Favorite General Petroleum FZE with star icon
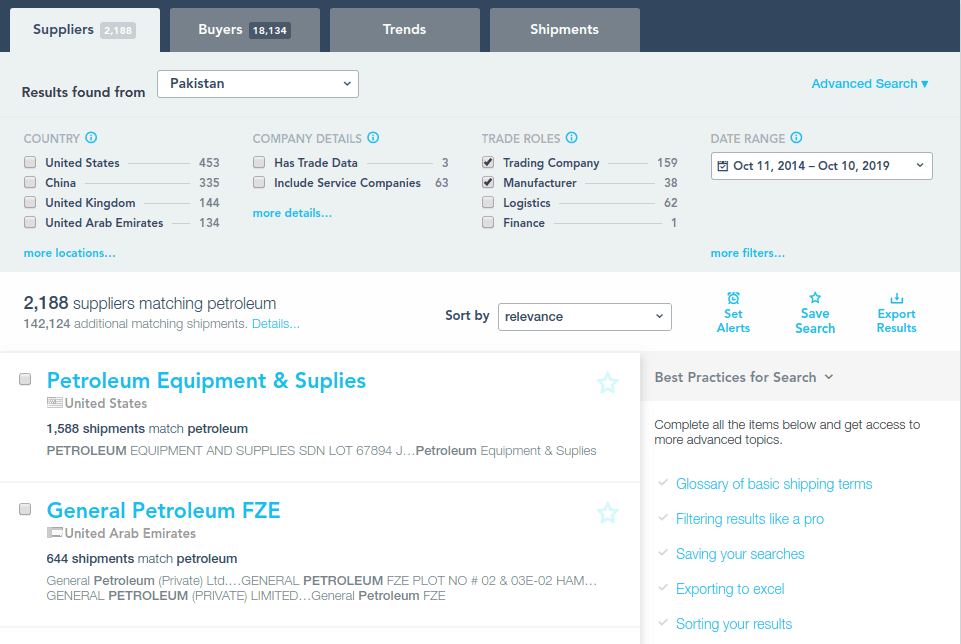The width and height of the screenshot is (961, 644). click(607, 513)
